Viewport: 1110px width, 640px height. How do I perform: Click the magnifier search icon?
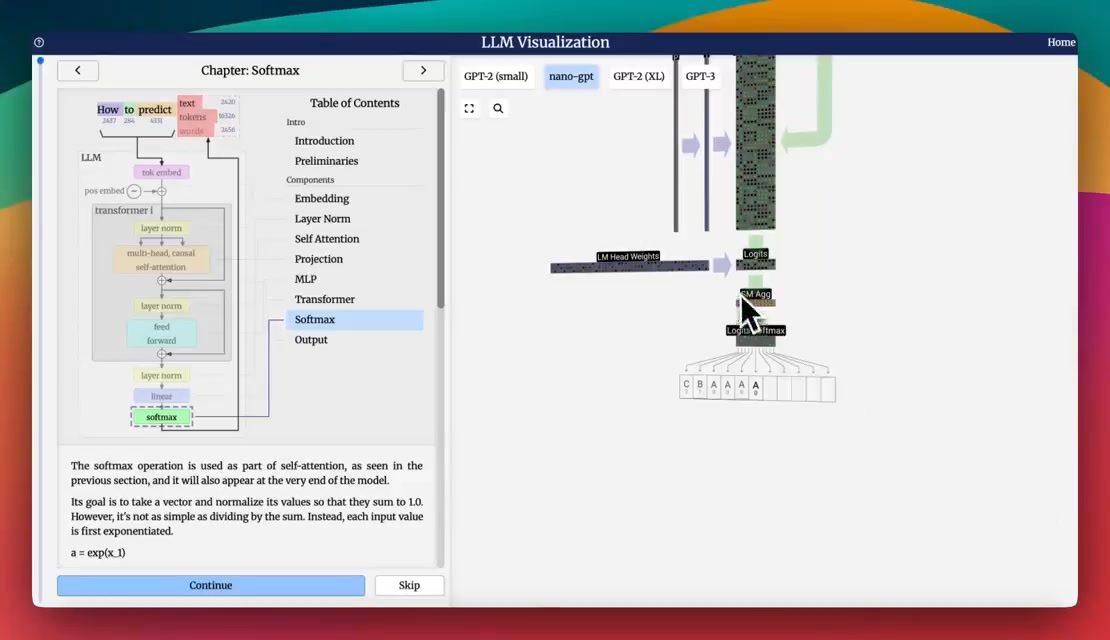(x=498, y=108)
